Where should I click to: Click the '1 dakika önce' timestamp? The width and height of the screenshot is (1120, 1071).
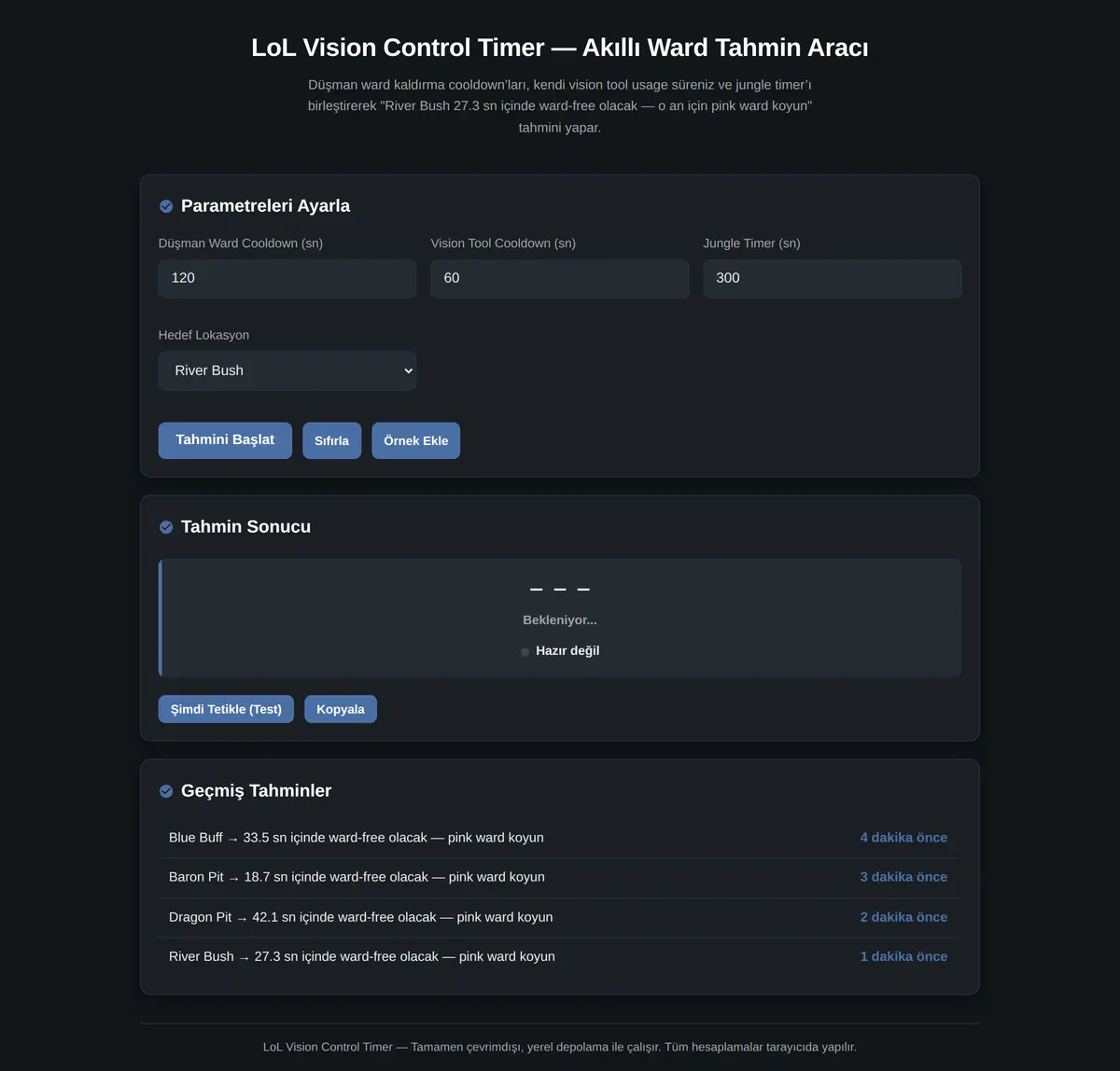click(903, 956)
